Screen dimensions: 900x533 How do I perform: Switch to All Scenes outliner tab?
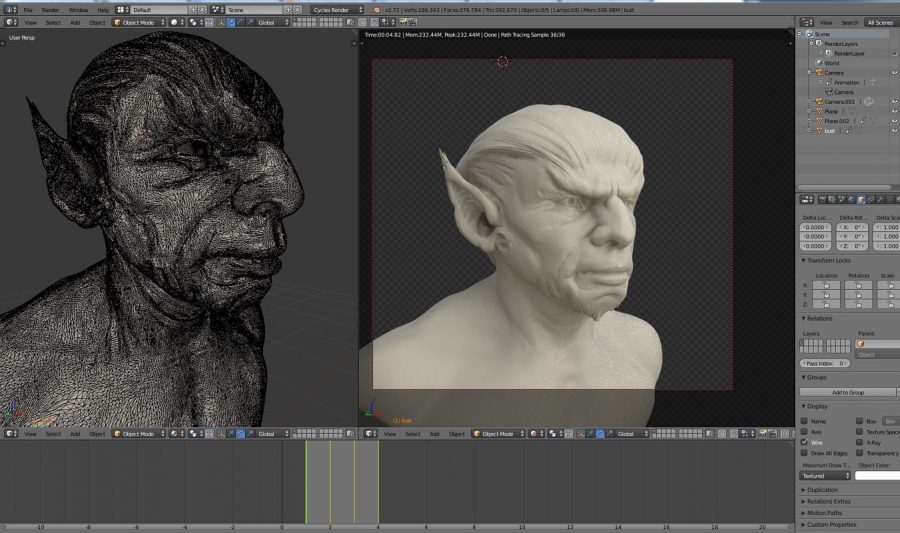click(x=880, y=22)
